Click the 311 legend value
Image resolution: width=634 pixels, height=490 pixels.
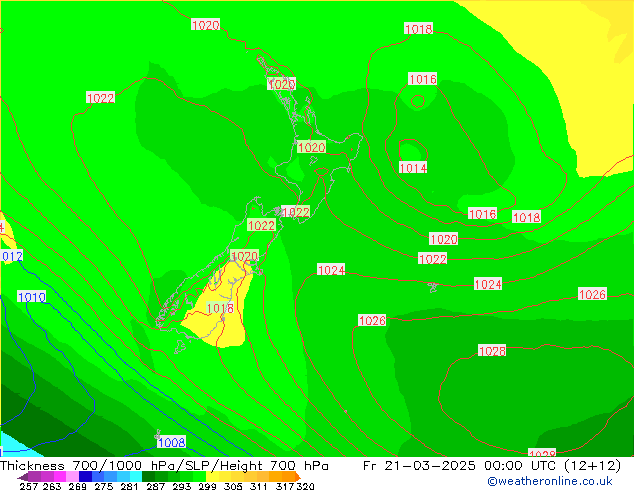click(x=259, y=486)
